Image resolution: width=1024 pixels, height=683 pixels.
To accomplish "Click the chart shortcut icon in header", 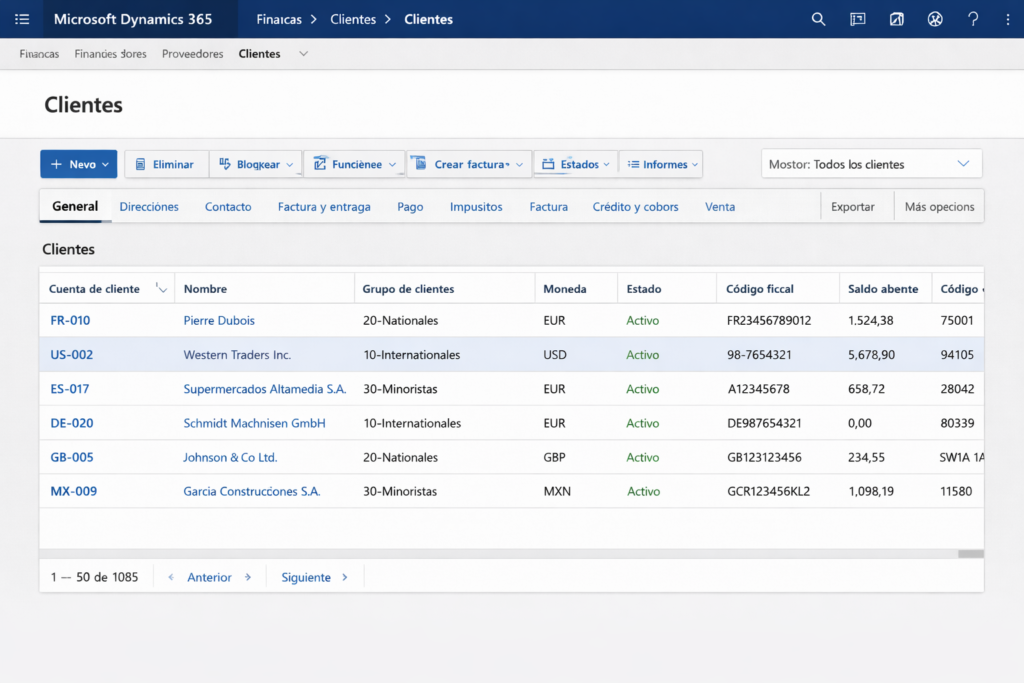I will click(x=897, y=19).
